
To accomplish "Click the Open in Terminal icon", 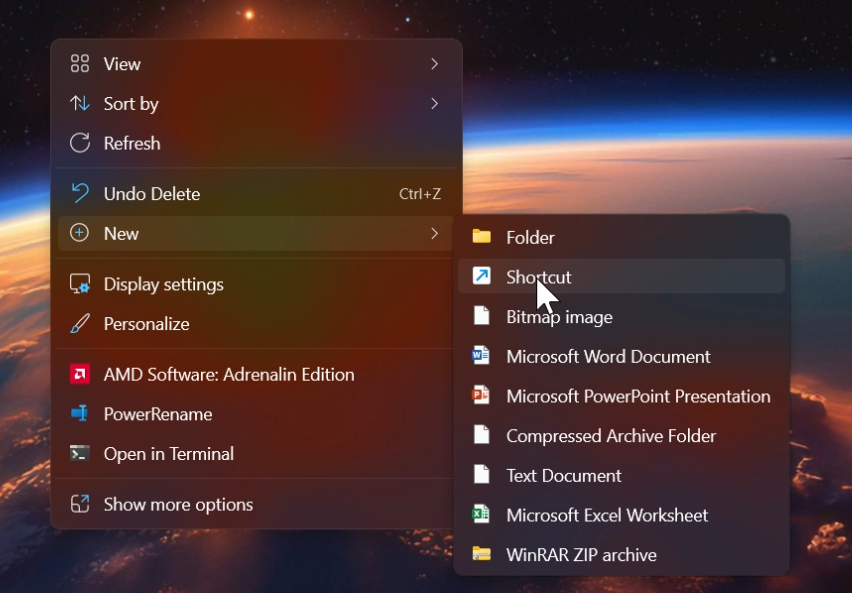I will (80, 454).
